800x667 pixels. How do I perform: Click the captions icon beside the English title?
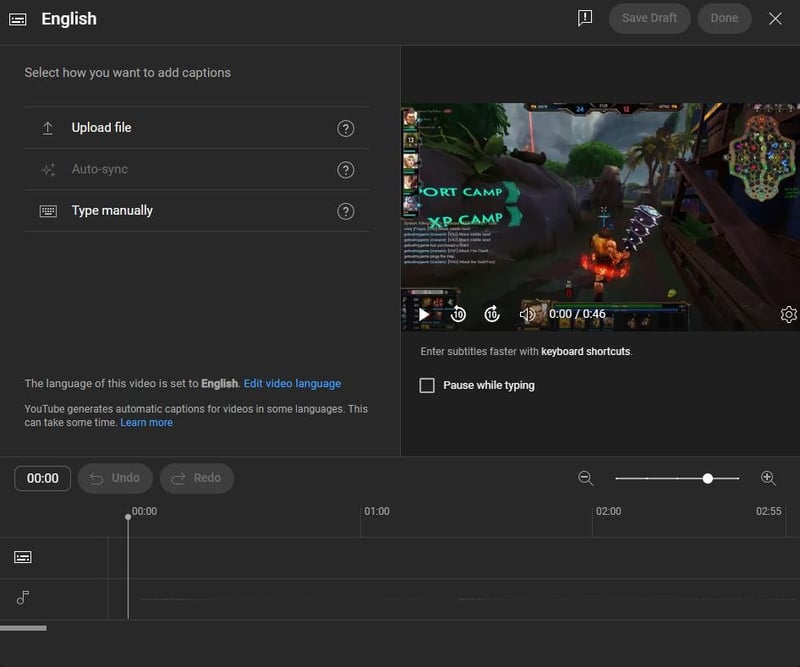18,18
